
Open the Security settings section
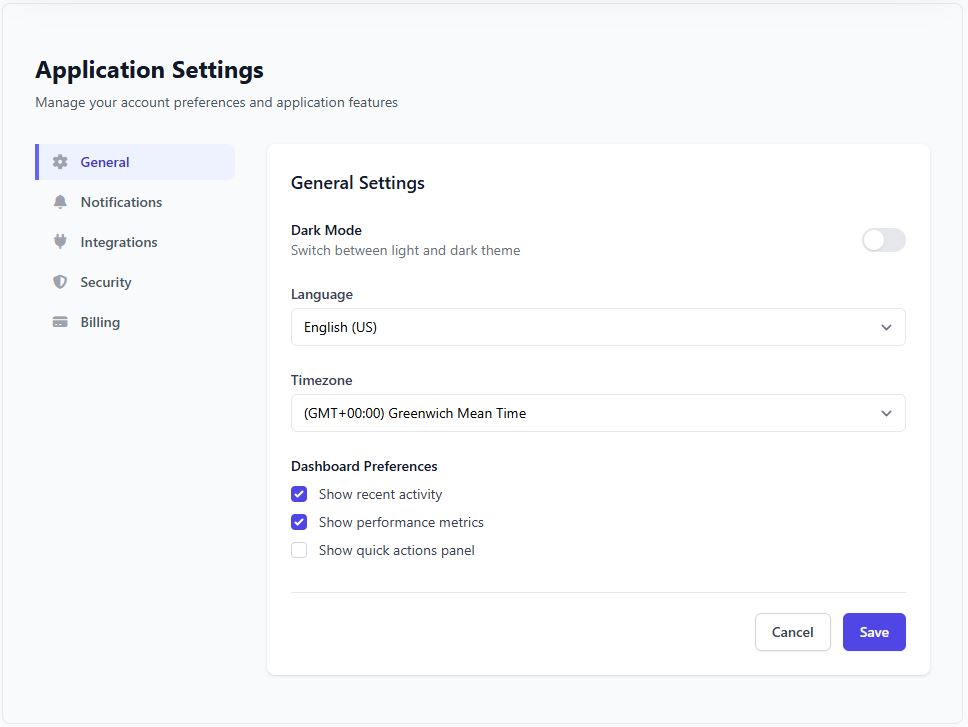tap(105, 281)
